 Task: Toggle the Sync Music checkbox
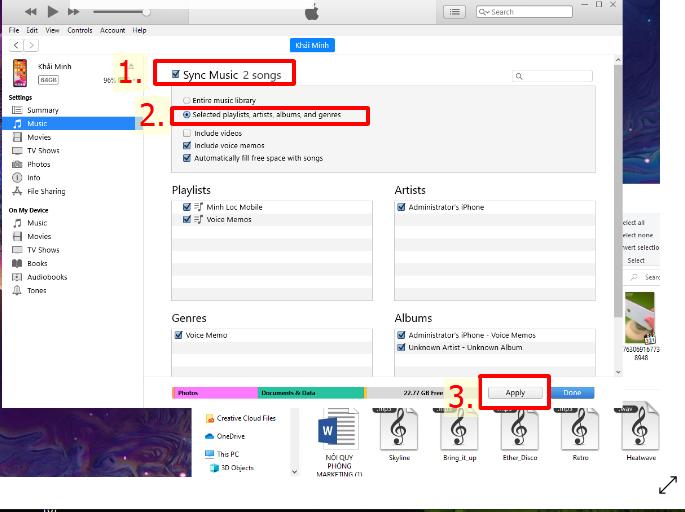[176, 74]
